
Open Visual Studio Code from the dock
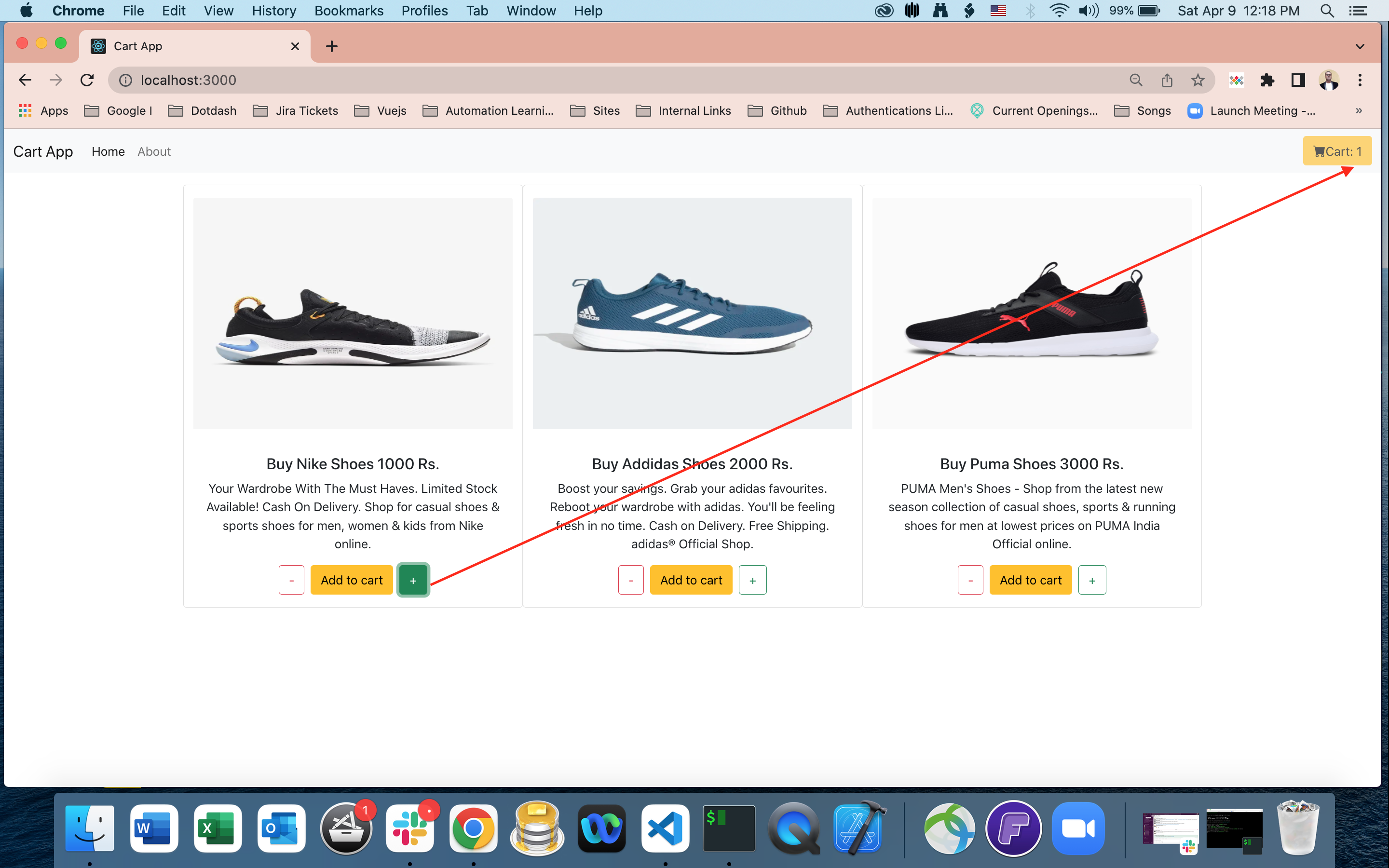[665, 828]
